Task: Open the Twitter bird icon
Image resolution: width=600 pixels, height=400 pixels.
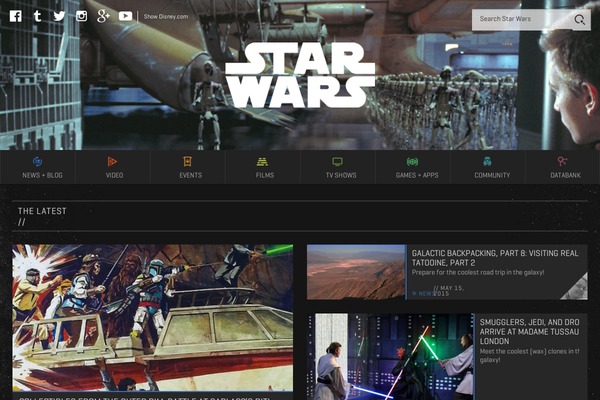Action: click(x=59, y=16)
